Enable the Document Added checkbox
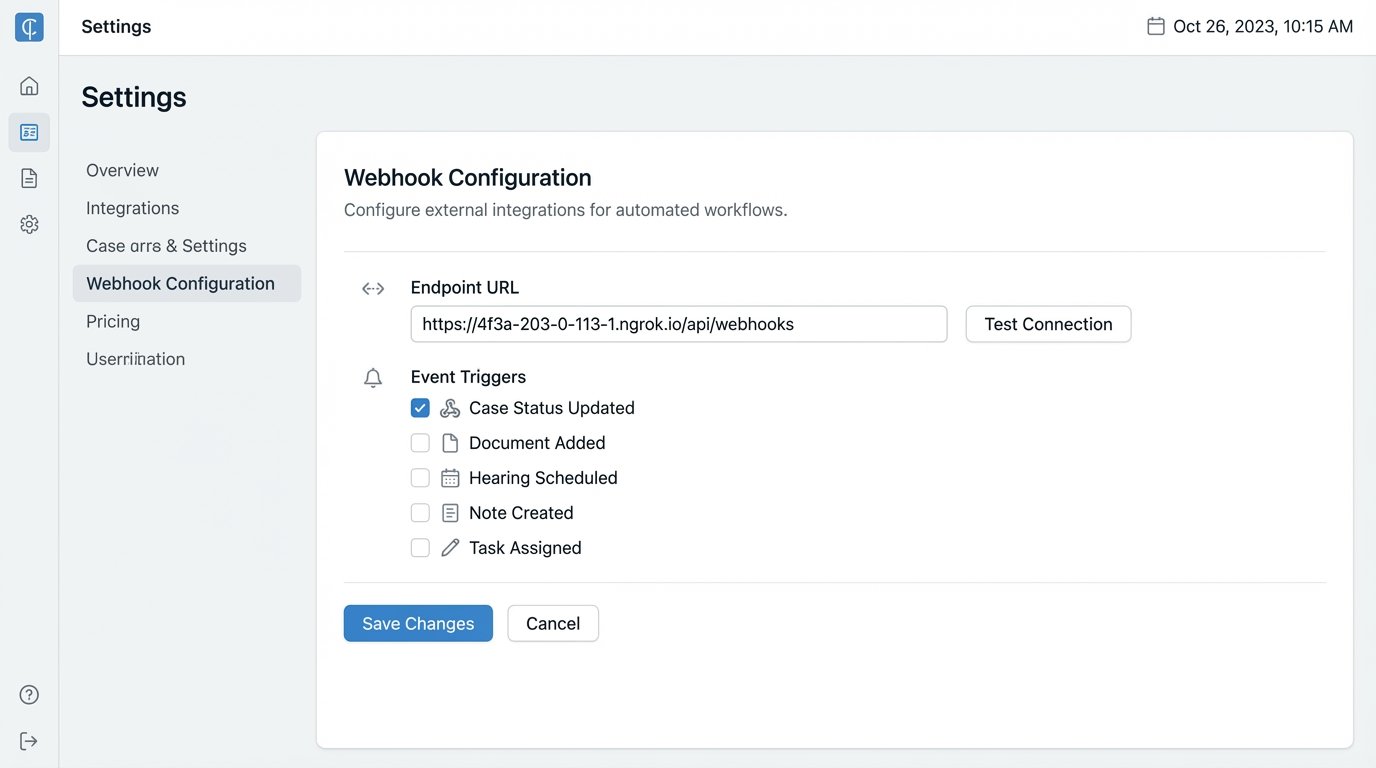Image resolution: width=1376 pixels, height=768 pixels. [x=420, y=443]
